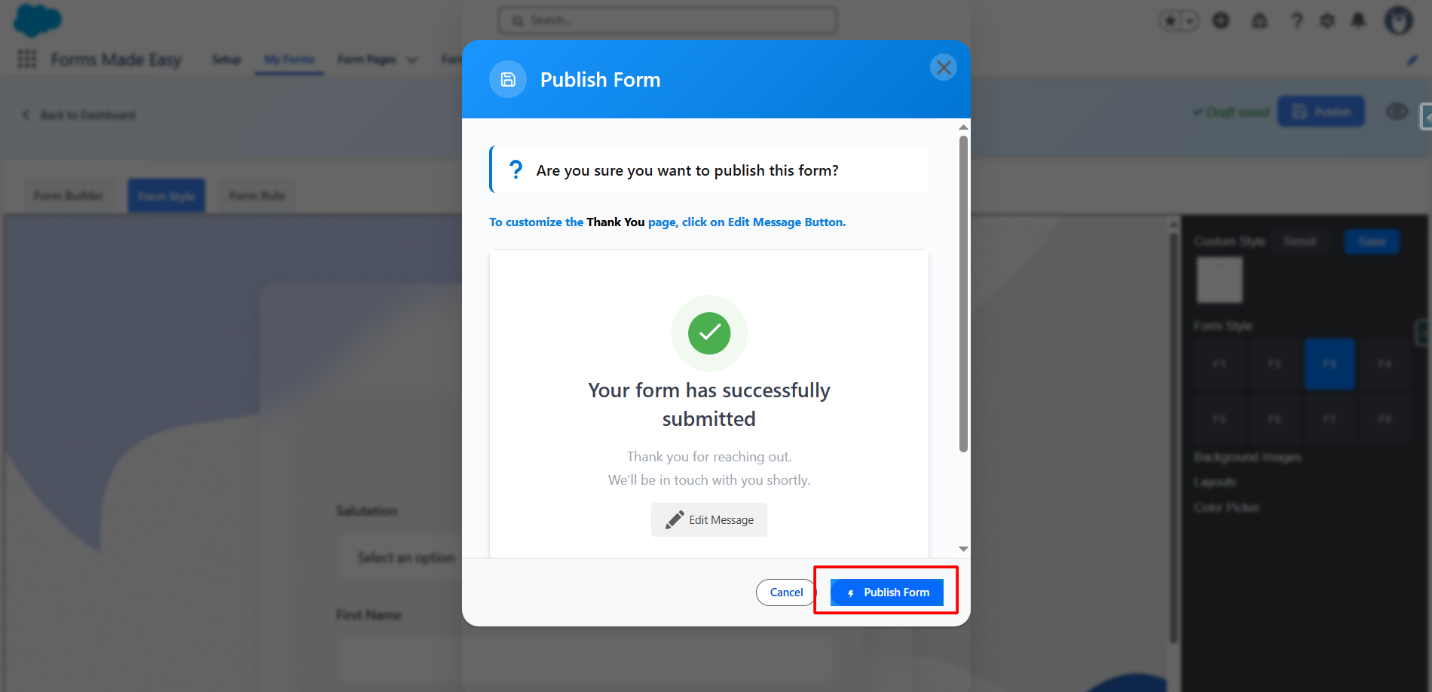Screen dimensions: 1432x692
Task: Open the App Launcher grid icon
Action: 27,60
